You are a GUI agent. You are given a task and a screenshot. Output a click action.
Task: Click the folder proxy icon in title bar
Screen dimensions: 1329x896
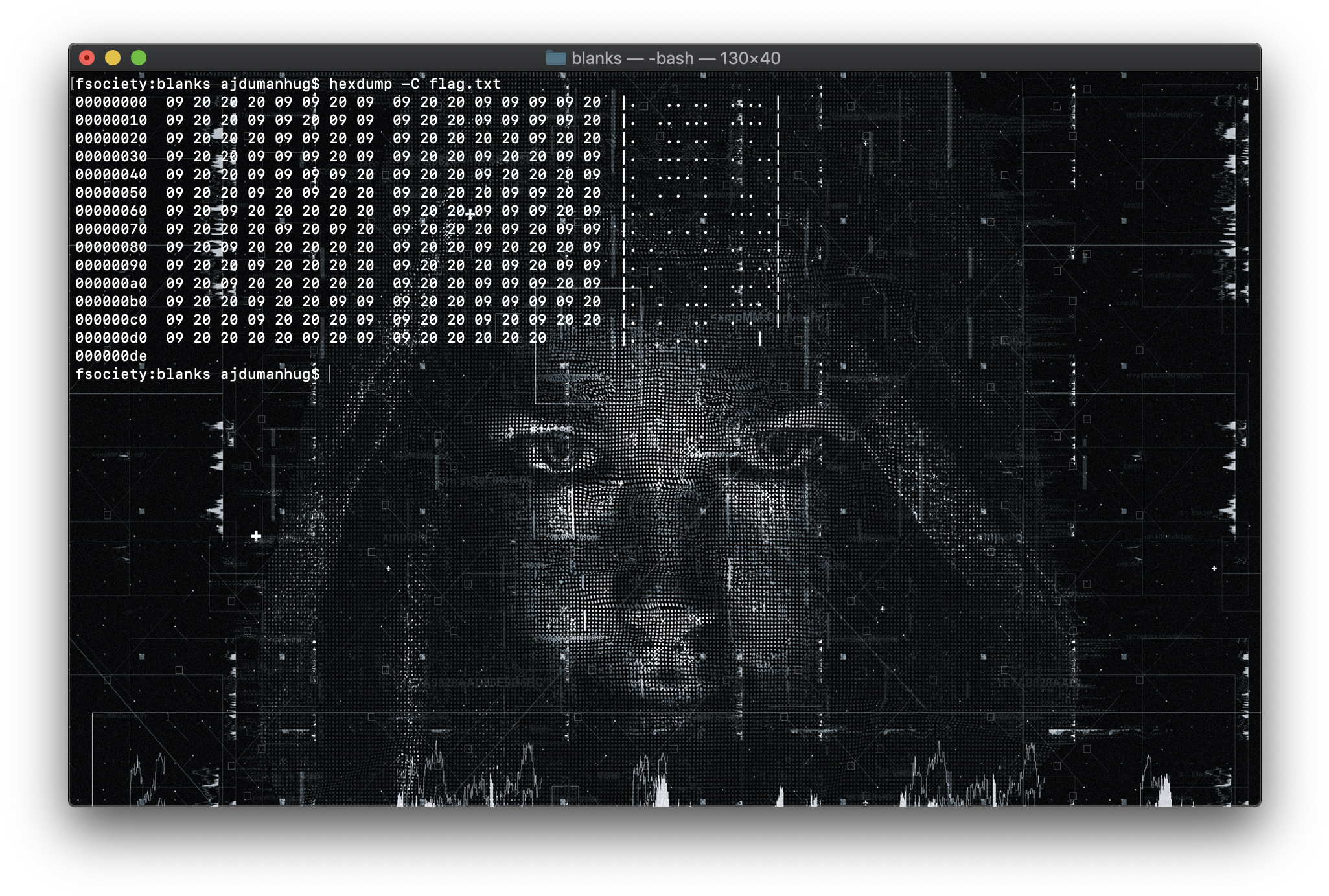pyautogui.click(x=555, y=58)
